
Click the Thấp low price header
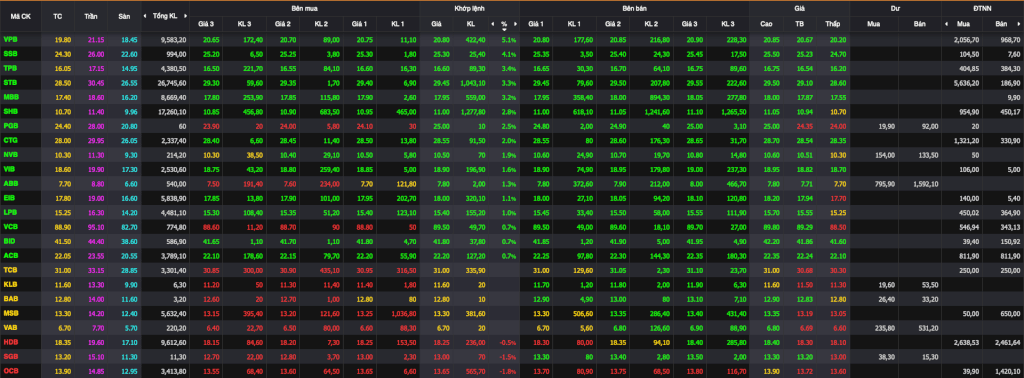[x=832, y=24]
